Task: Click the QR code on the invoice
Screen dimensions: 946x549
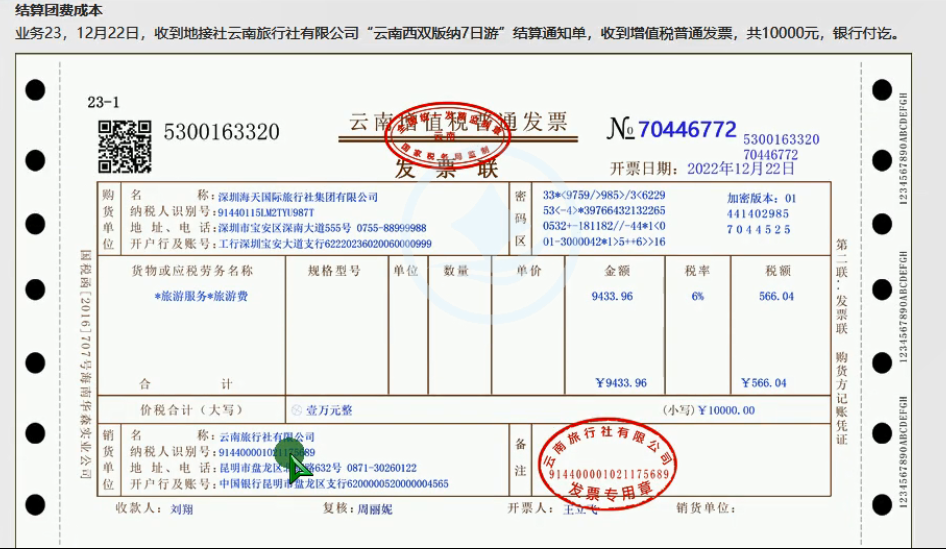Action: pyautogui.click(x=124, y=146)
